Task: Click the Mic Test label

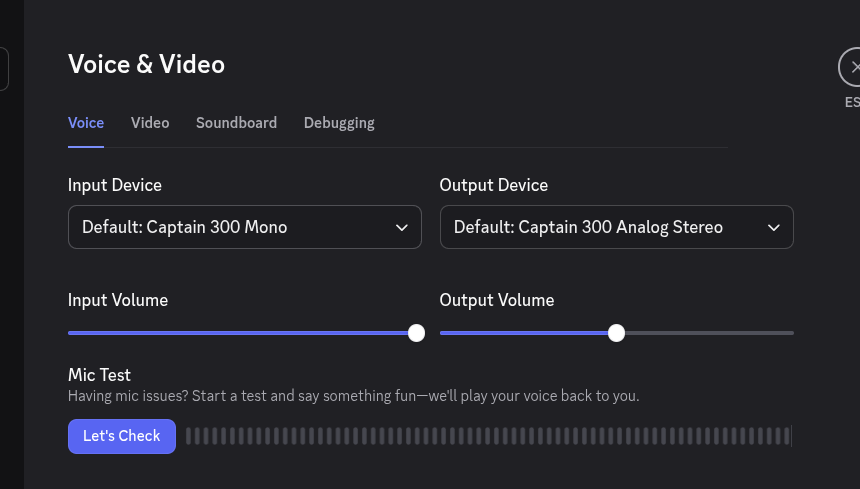Action: click(x=100, y=375)
